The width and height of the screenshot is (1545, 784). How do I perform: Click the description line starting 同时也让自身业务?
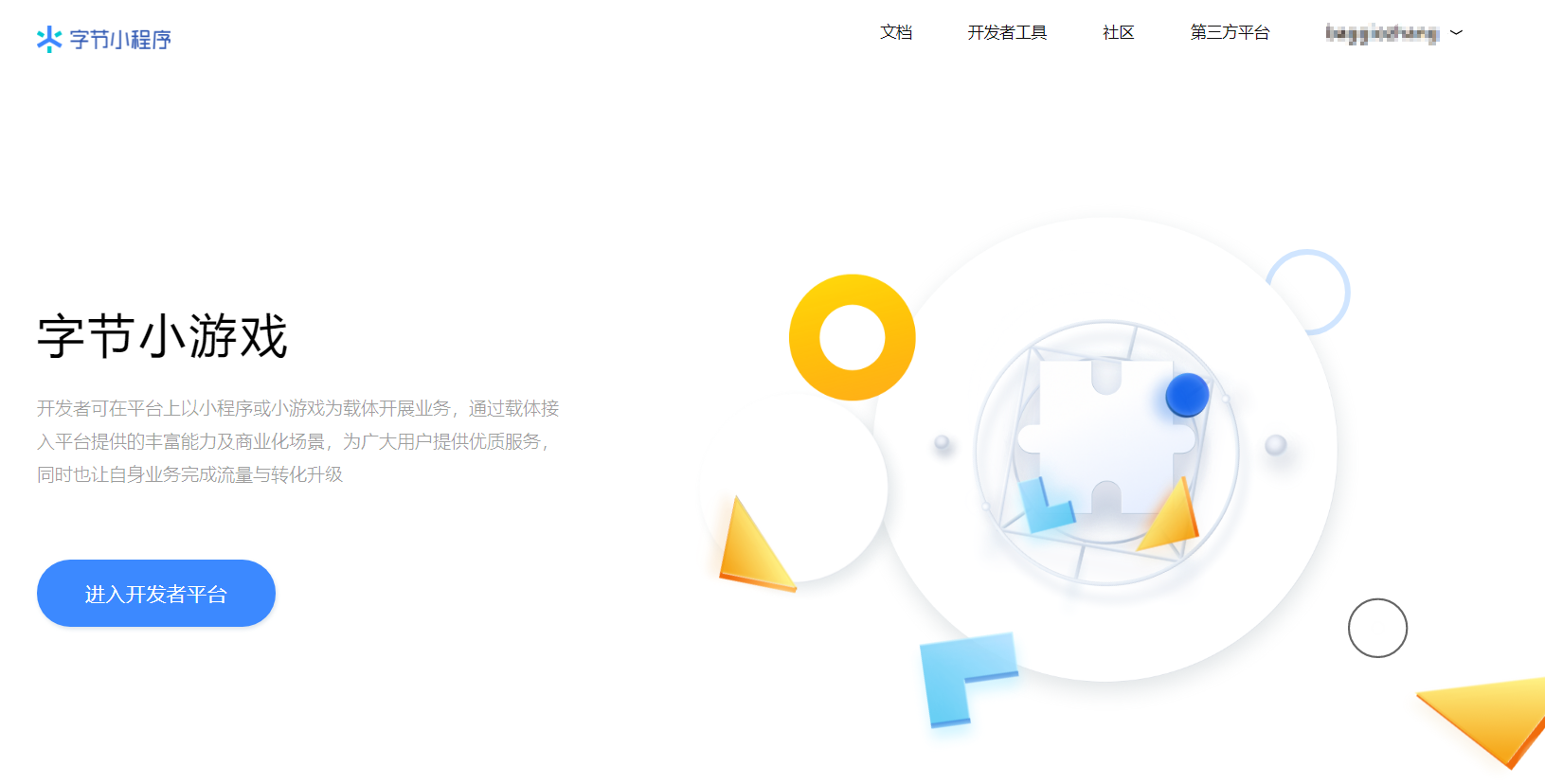(189, 474)
